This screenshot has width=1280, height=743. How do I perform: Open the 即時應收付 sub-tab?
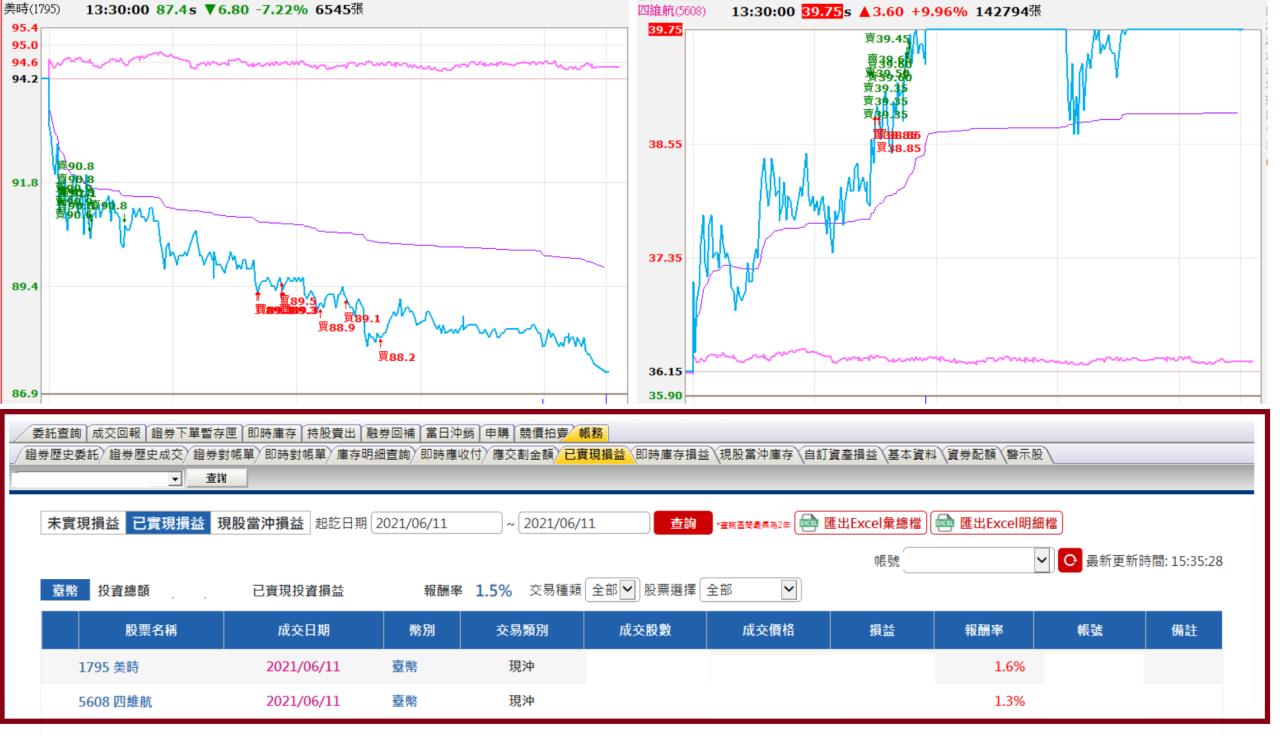pyautogui.click(x=452, y=455)
